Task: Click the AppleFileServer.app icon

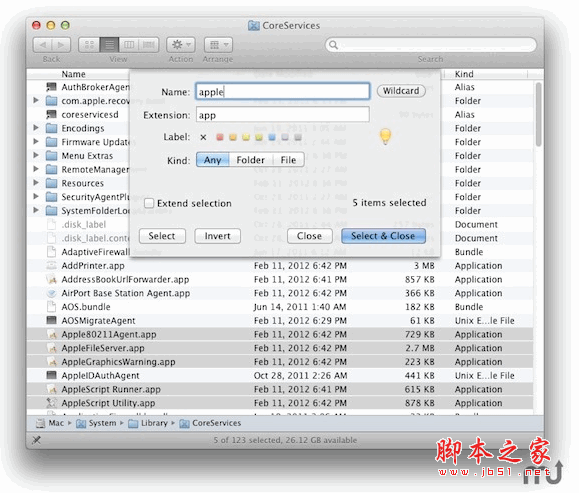Action: point(51,348)
